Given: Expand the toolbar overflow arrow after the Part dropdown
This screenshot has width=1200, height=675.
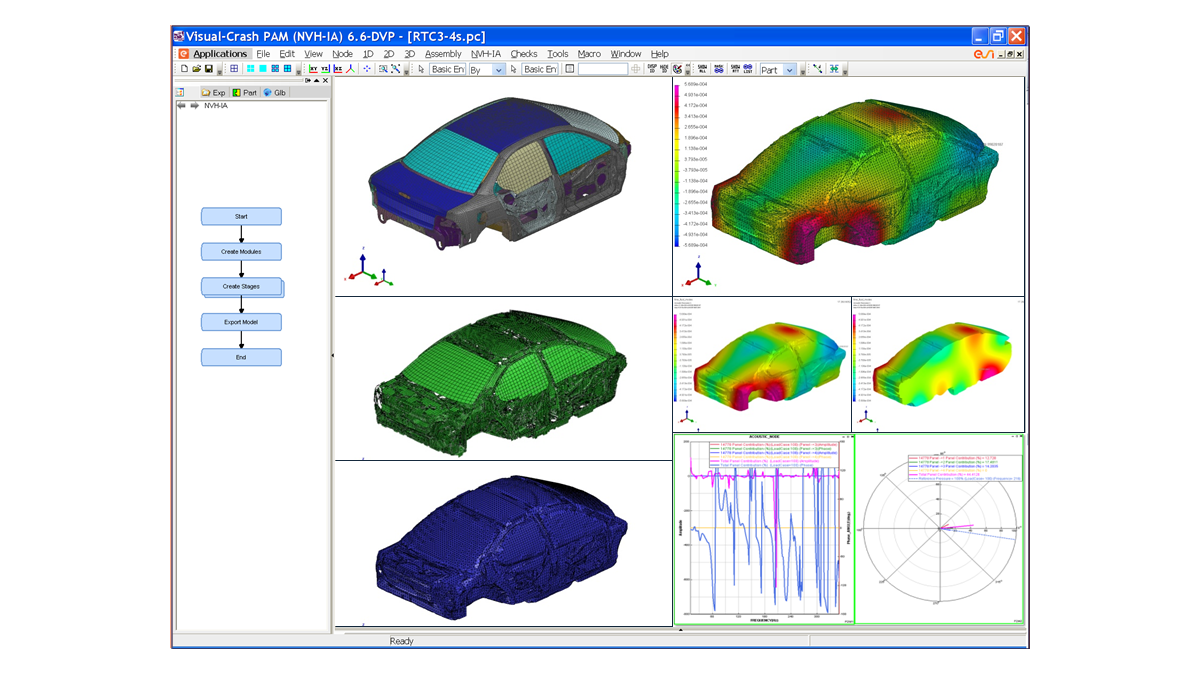Looking at the screenshot, I should (x=803, y=70).
